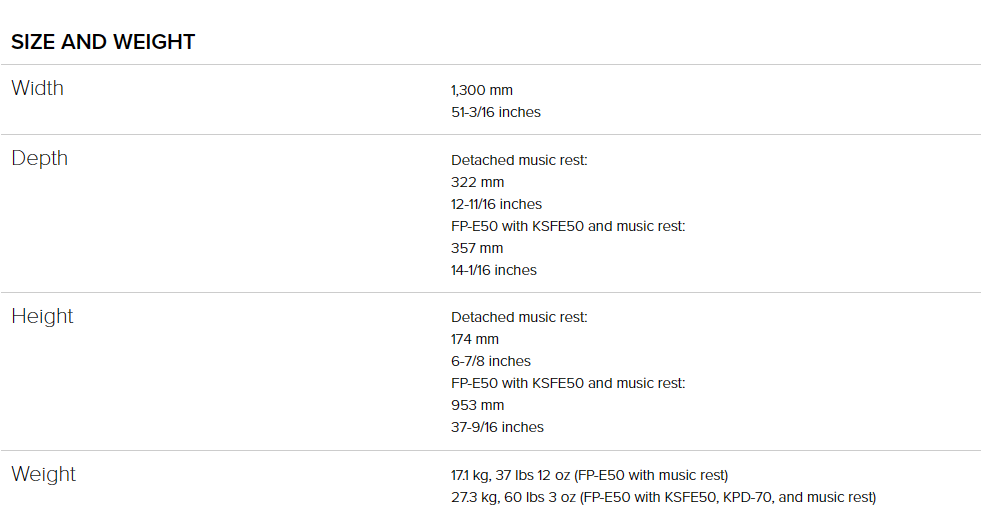Select the Depth row label
Screen dimensions: 994x515
point(39,158)
